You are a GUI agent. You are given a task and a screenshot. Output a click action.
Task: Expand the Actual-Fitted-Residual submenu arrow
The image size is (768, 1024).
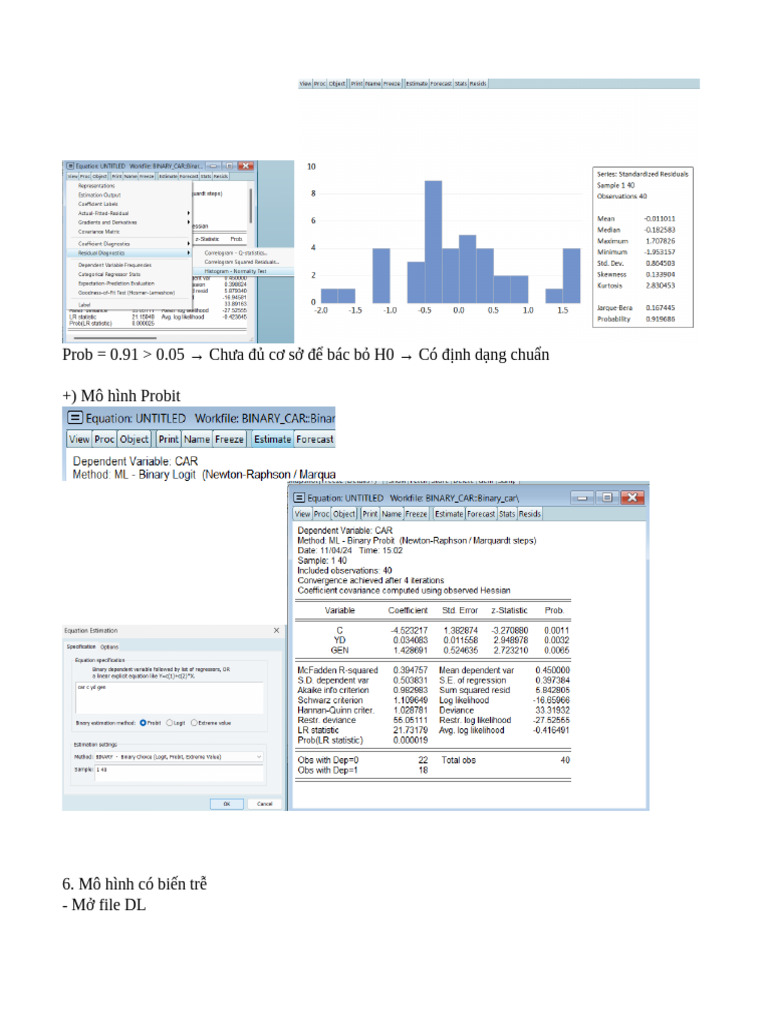(189, 213)
